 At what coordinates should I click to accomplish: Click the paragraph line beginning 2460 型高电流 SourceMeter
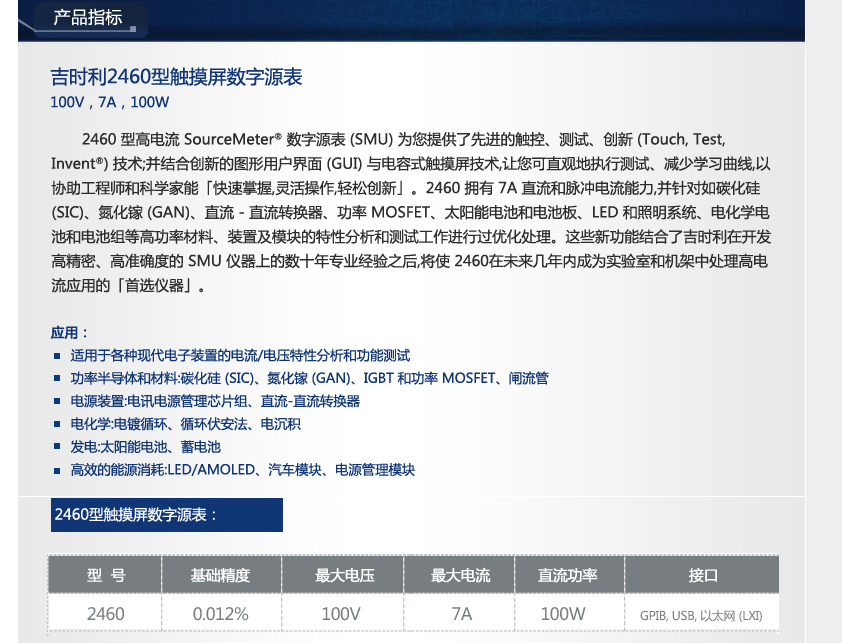pos(403,140)
